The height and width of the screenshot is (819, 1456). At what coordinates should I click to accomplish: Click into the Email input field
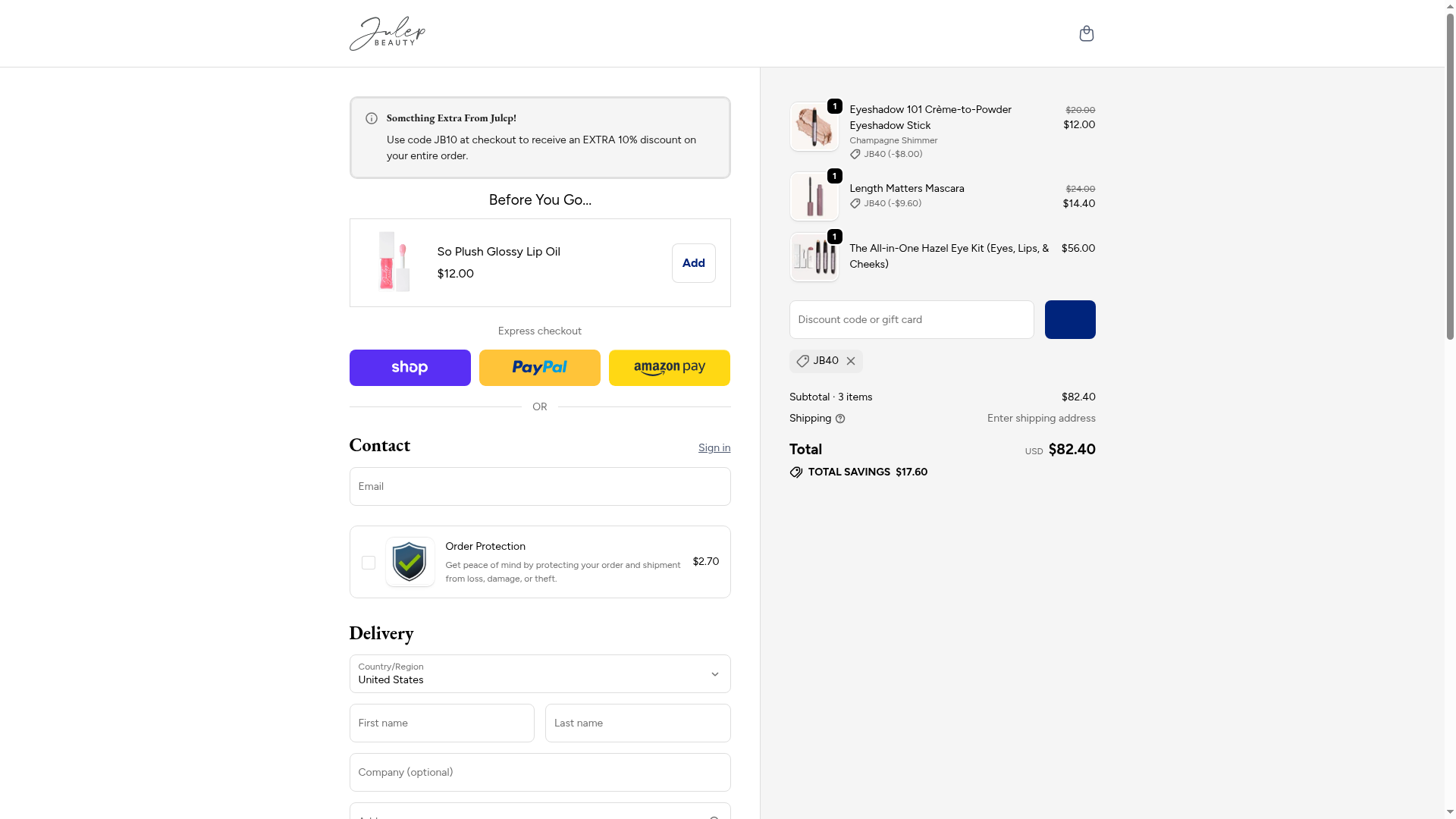pos(539,487)
